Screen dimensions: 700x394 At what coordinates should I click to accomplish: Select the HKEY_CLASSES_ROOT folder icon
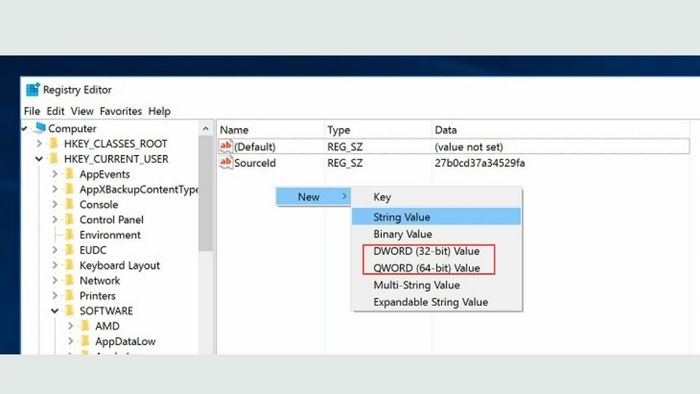54,143
